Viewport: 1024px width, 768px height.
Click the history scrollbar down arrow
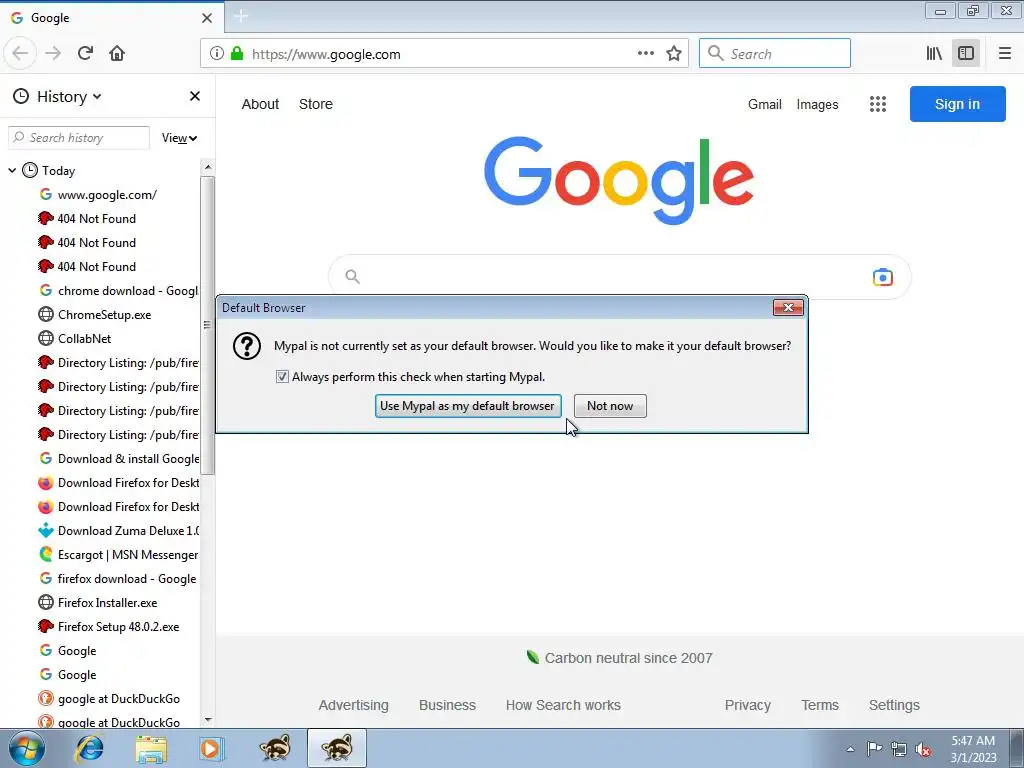click(x=208, y=720)
